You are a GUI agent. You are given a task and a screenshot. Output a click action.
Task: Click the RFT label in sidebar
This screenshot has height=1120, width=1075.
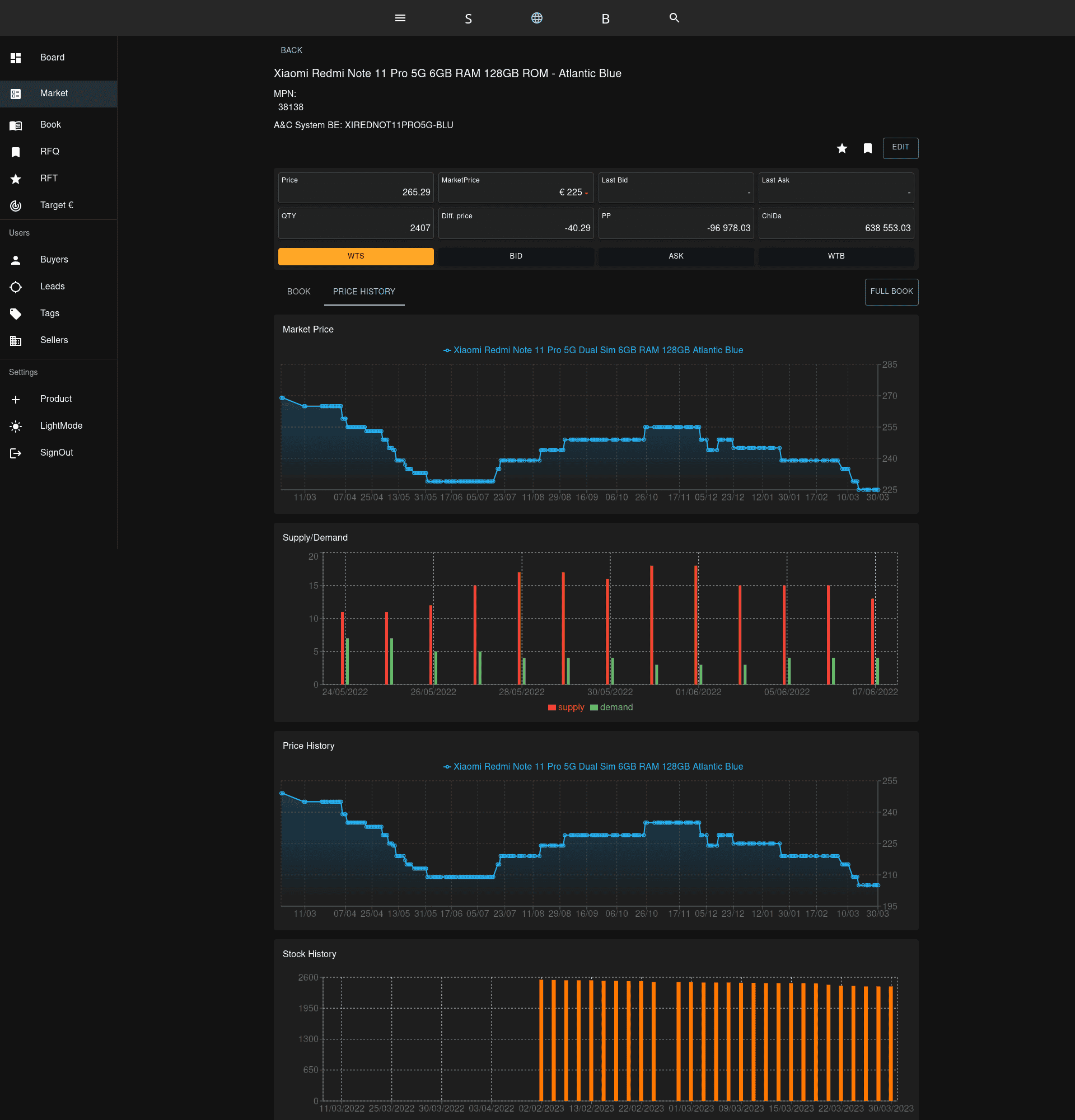click(x=49, y=179)
